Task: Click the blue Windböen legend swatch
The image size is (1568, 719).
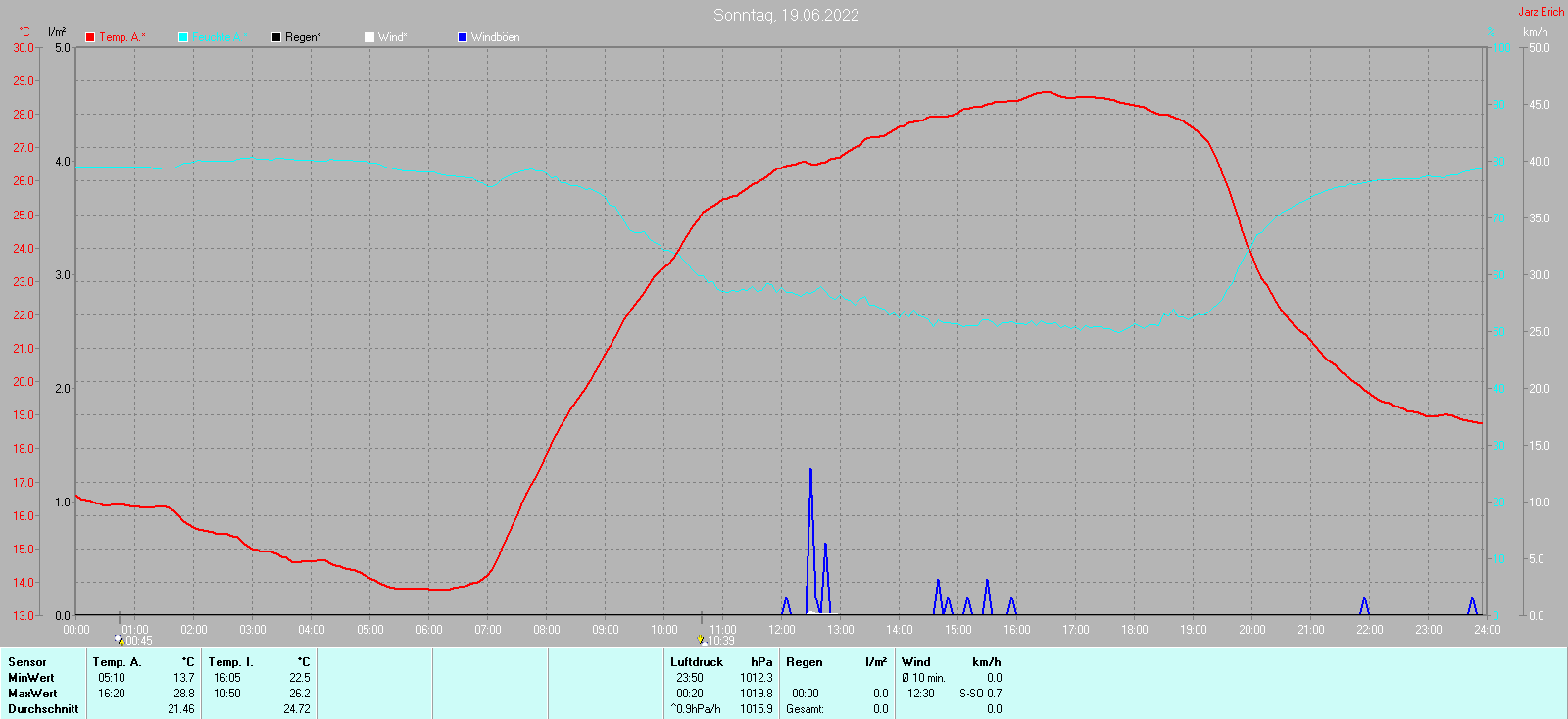Action: 463,37
